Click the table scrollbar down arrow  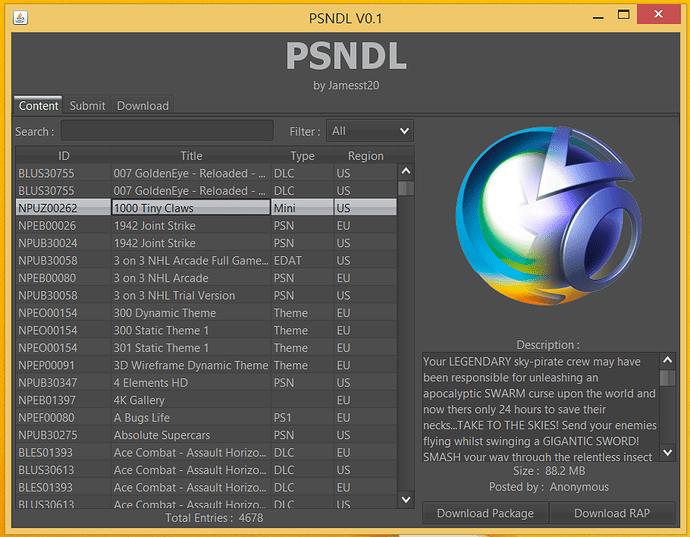(x=406, y=500)
